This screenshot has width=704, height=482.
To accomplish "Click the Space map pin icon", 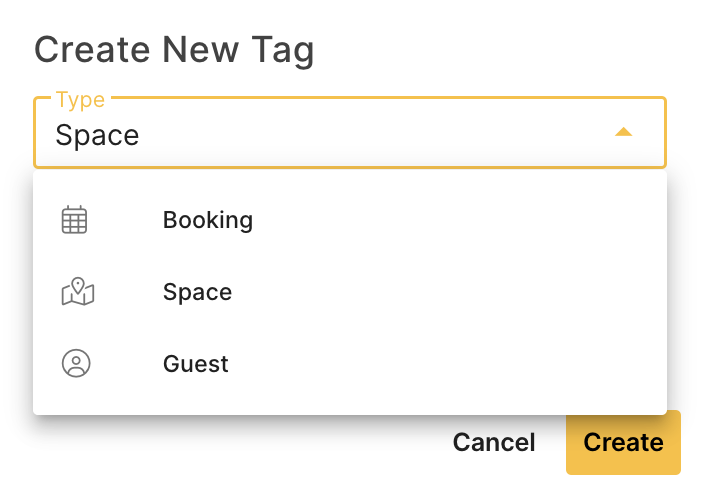I will [78, 292].
